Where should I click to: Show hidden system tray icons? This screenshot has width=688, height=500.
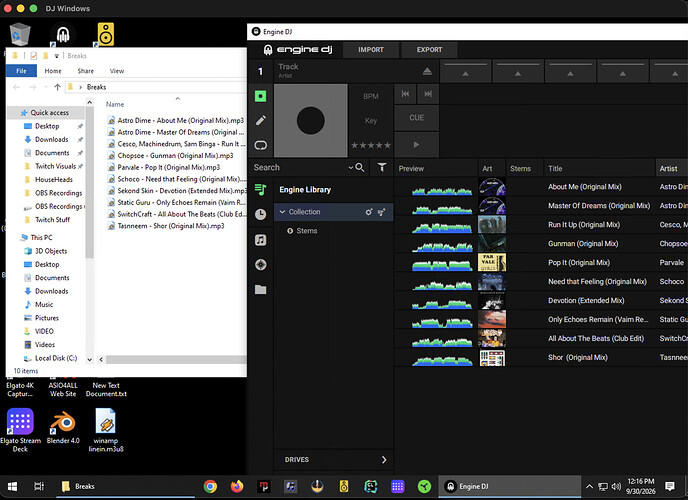click(x=589, y=486)
